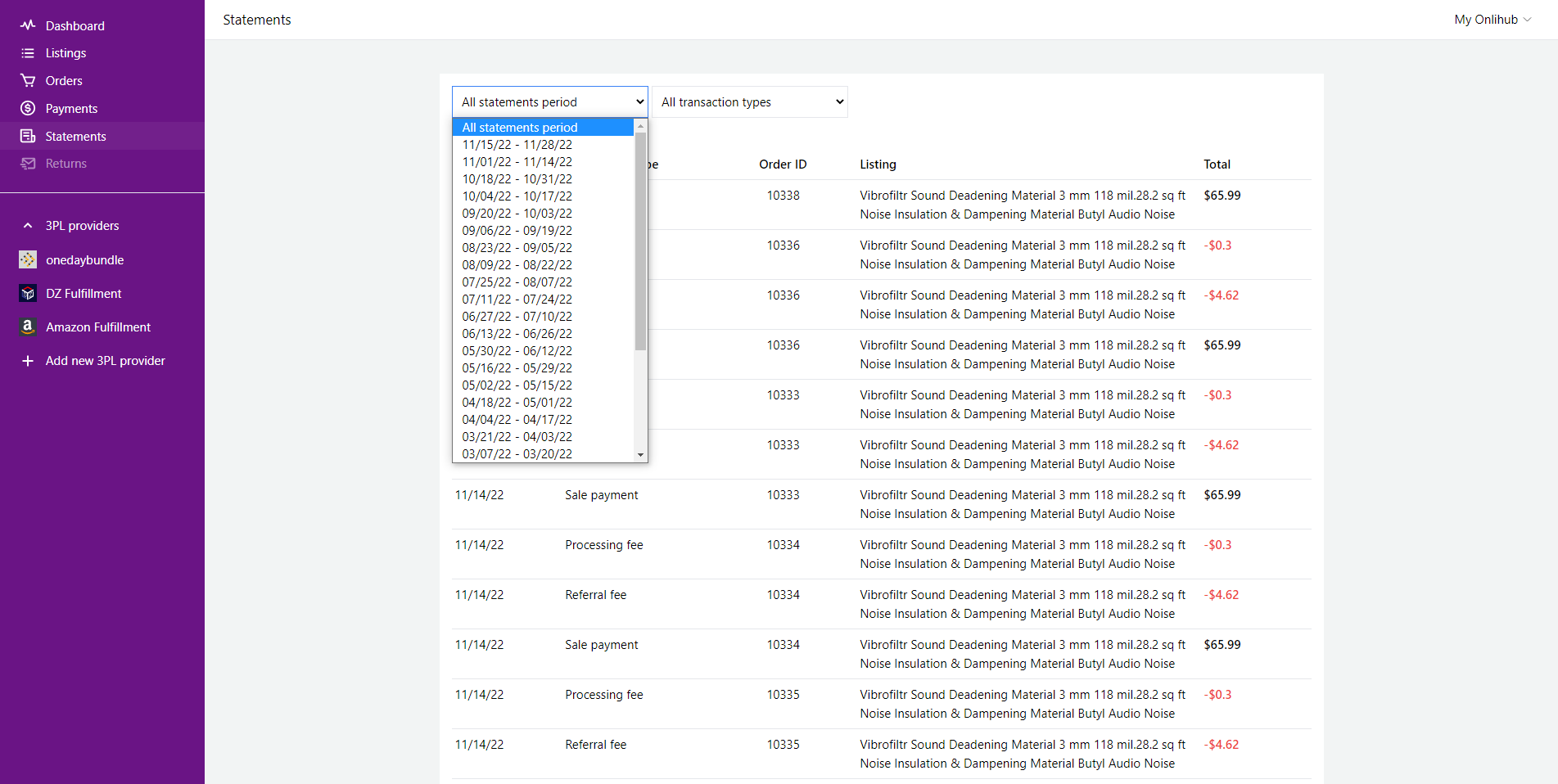This screenshot has height=784, width=1558.
Task: Select period 05/30/22 - 06/12/22
Action: [543, 351]
